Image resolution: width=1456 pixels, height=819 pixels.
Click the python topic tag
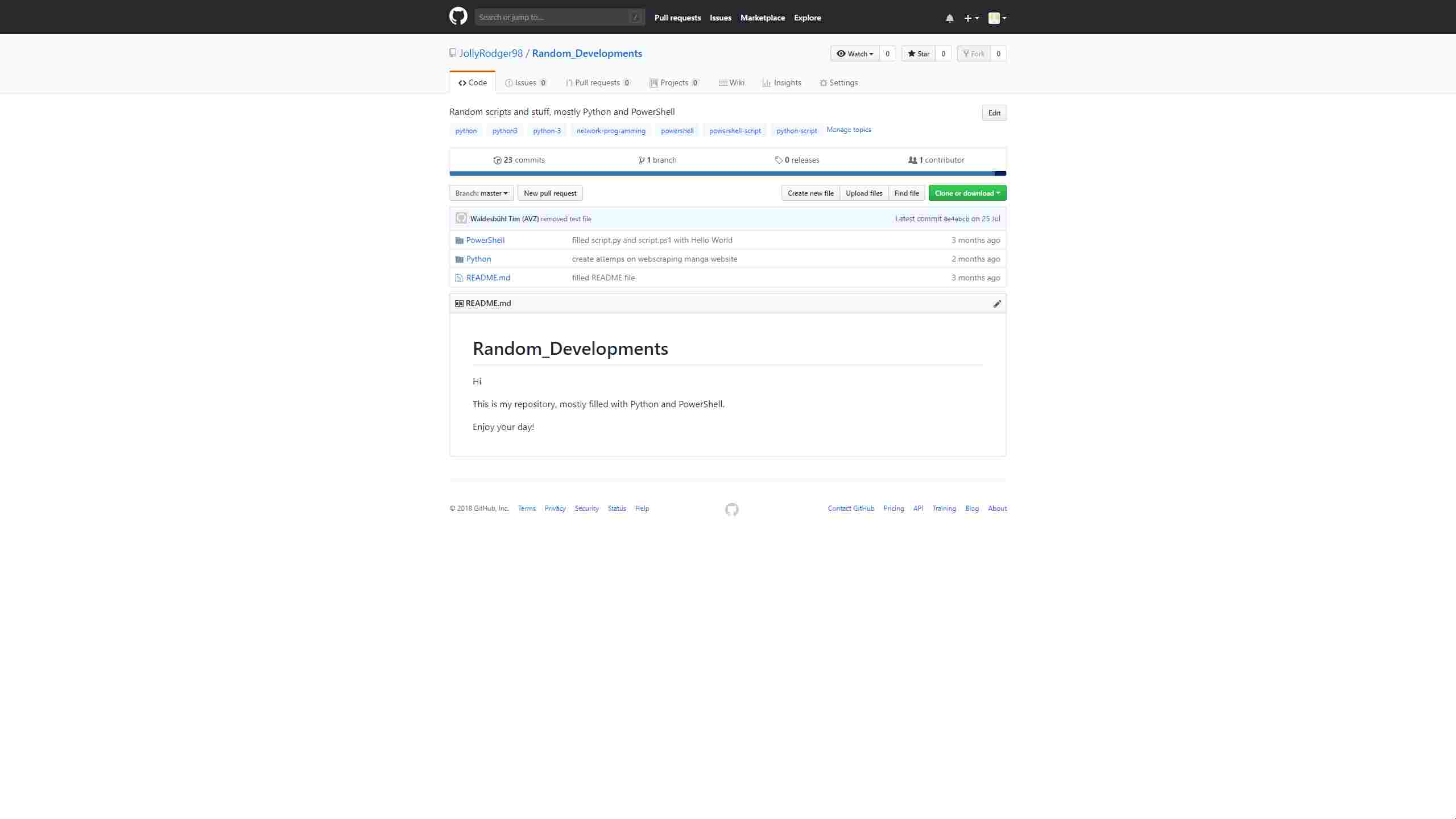click(466, 131)
